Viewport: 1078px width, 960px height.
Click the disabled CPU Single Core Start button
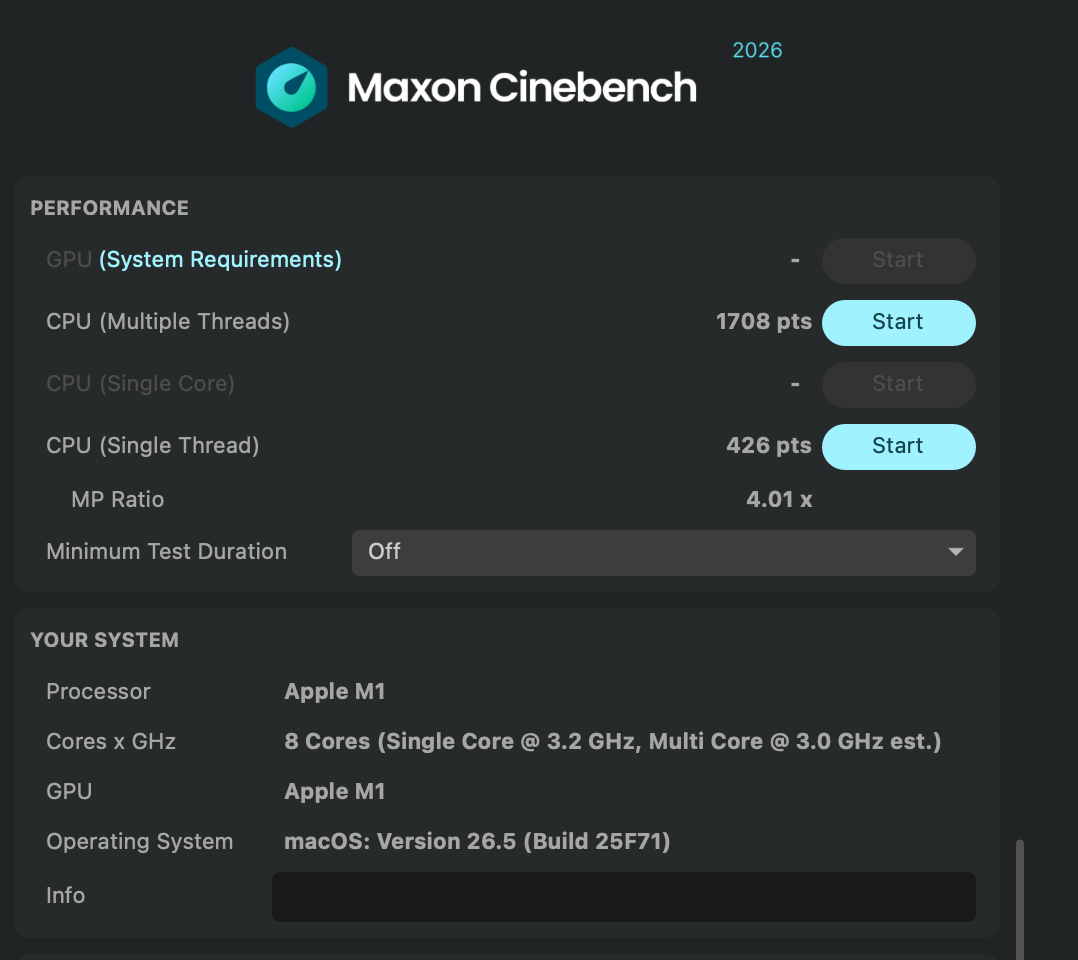click(x=898, y=384)
